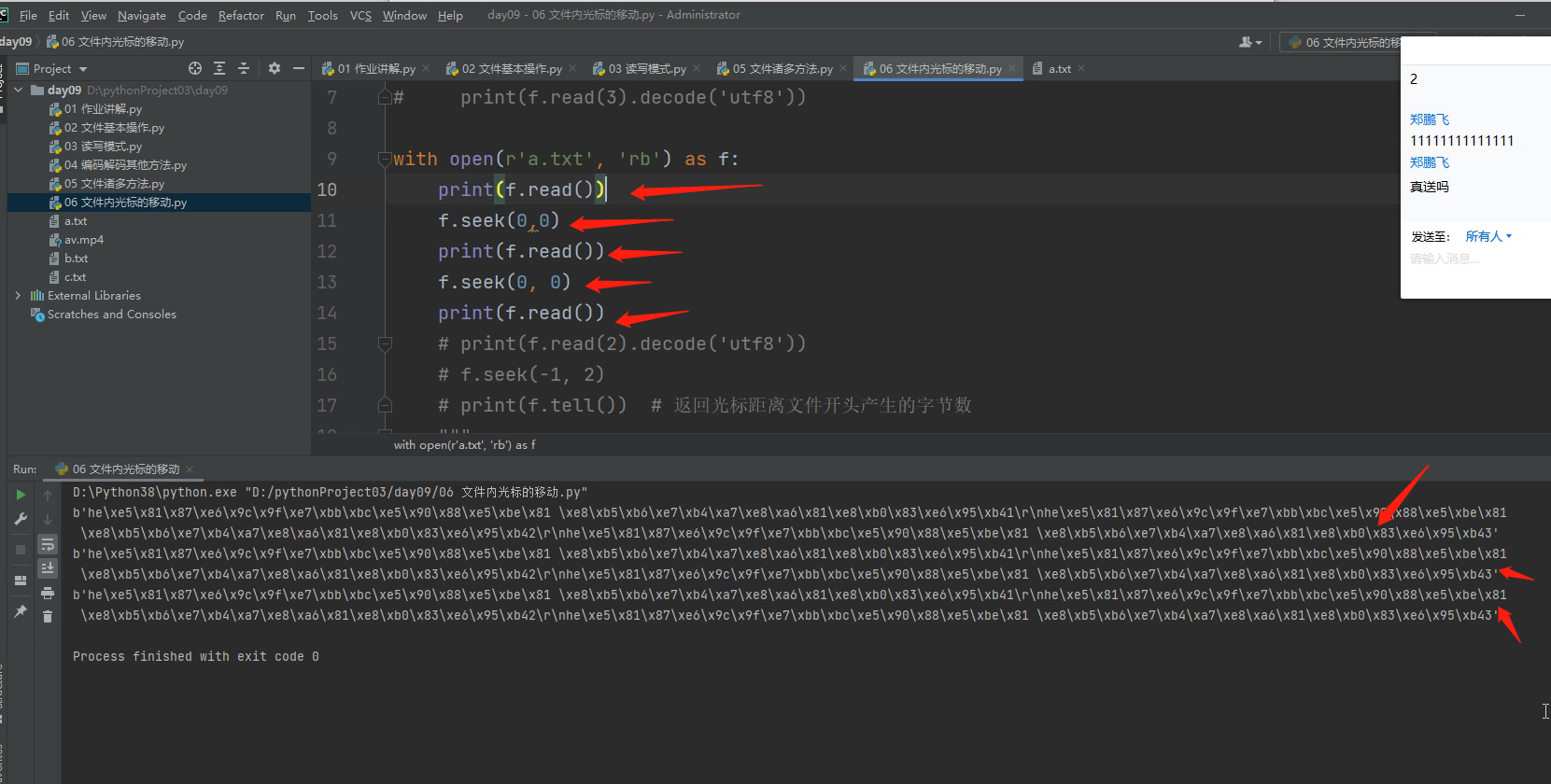Clear console output with trash icon
This screenshot has height=784, width=1551.
point(48,617)
